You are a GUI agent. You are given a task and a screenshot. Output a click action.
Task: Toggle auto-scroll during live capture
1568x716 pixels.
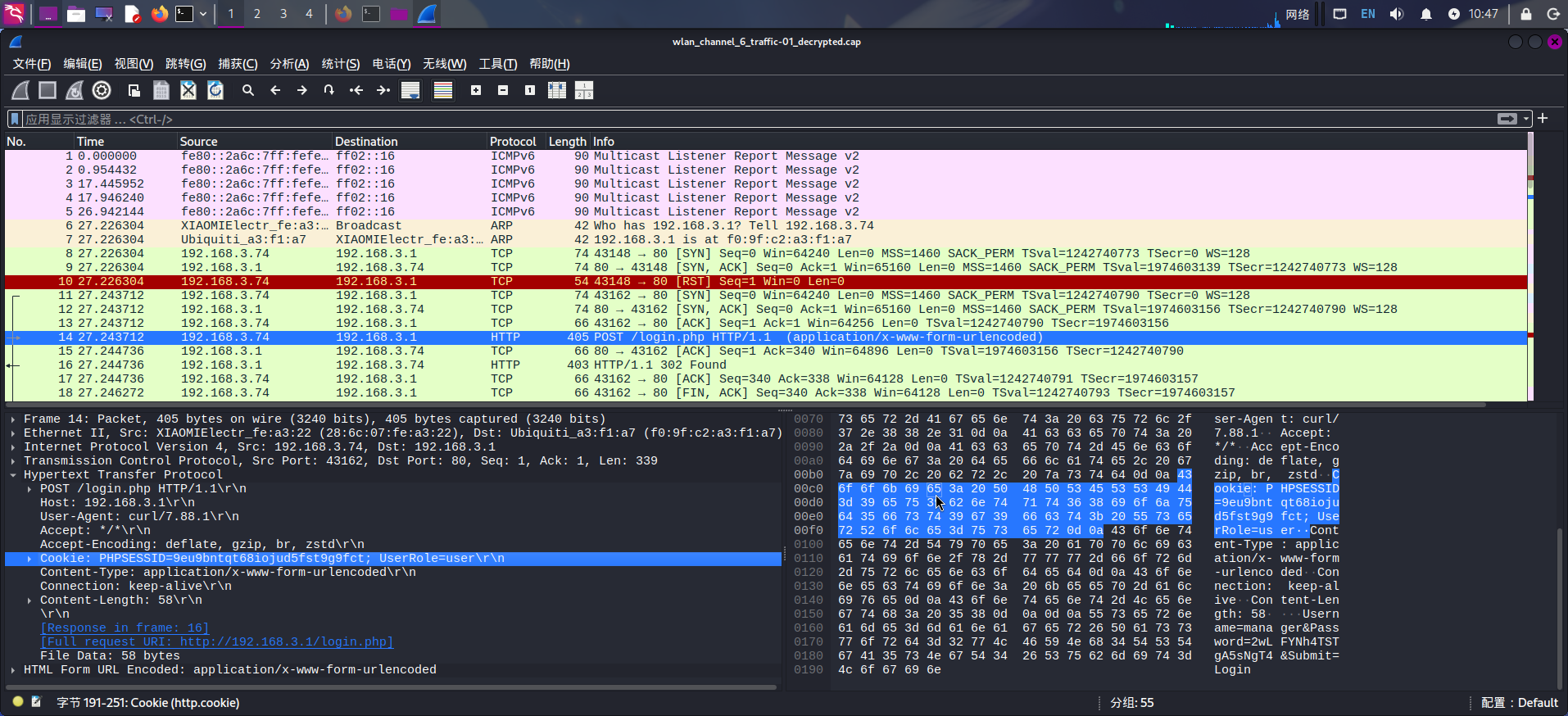coord(410,90)
